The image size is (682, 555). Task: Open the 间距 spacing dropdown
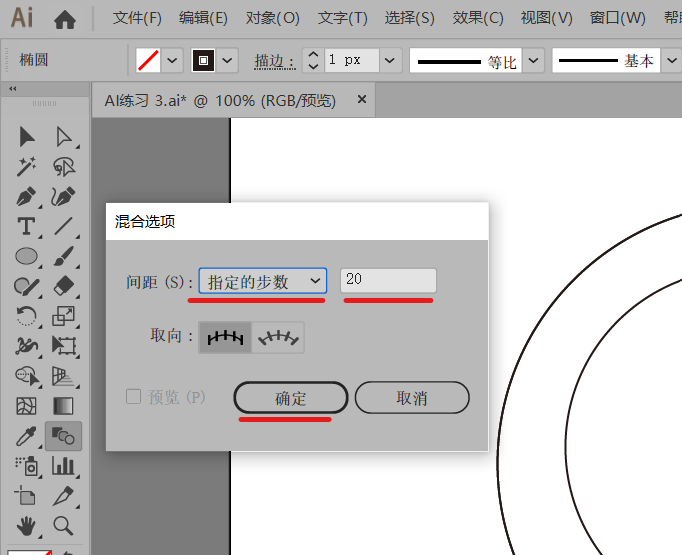[x=263, y=281]
